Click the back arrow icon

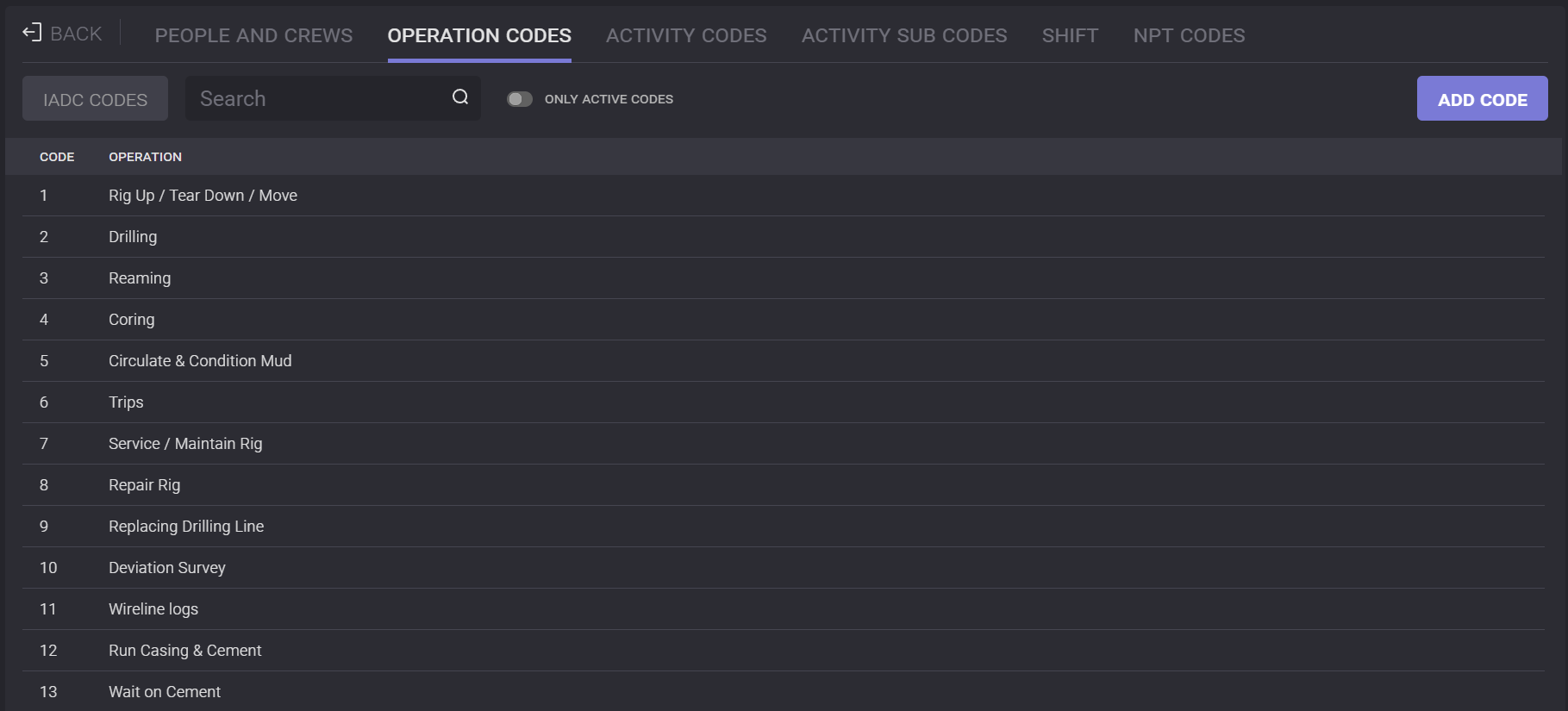[32, 33]
